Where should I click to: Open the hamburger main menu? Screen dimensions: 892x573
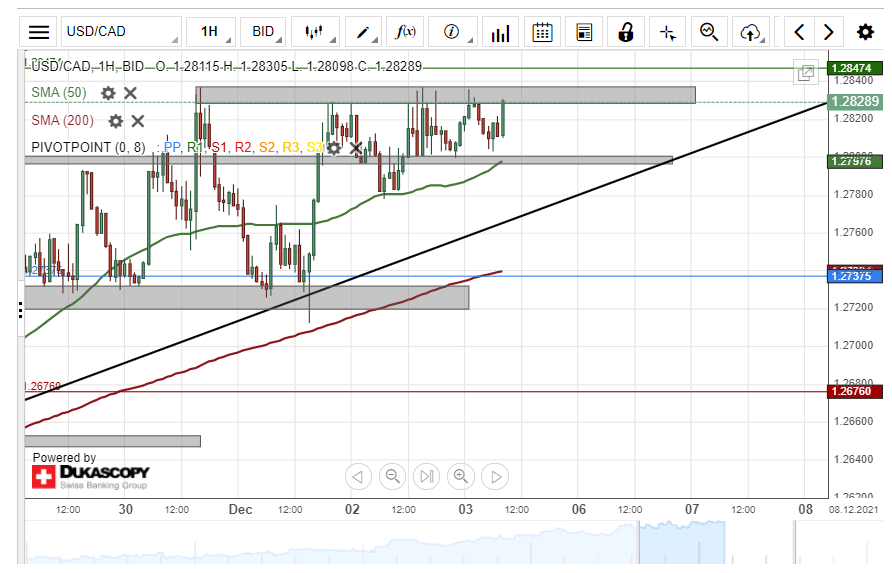39,32
